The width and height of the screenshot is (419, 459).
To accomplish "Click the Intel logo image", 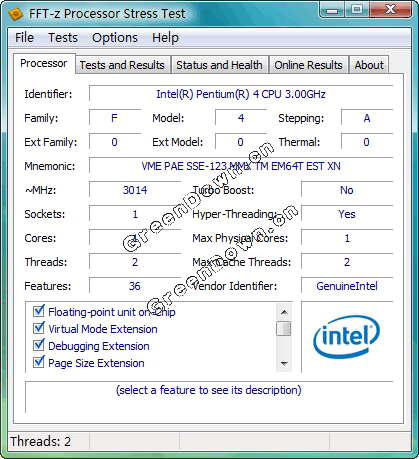I will (x=346, y=337).
